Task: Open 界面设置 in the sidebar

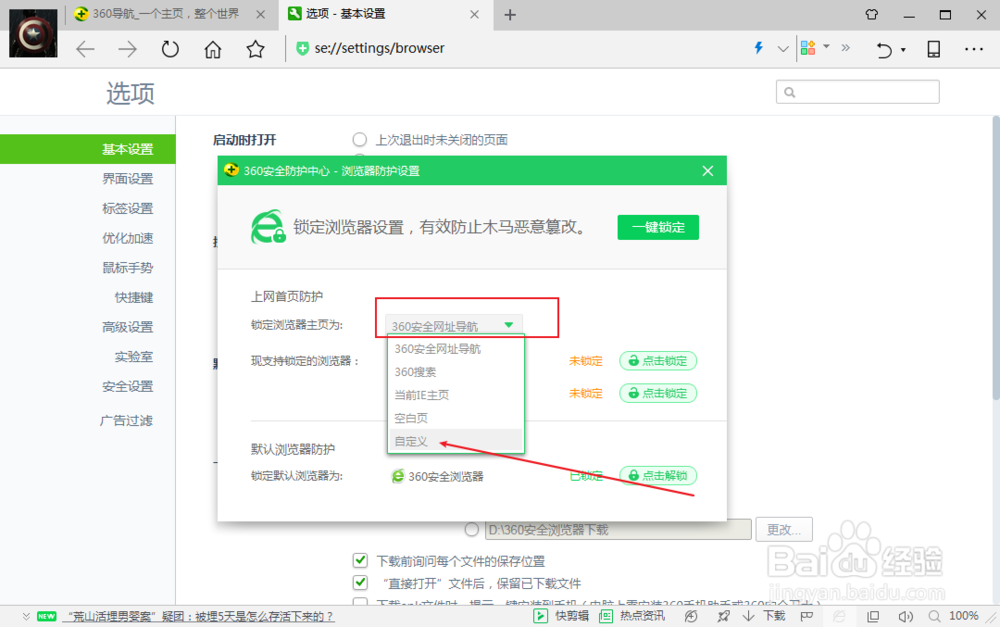Action: (128, 179)
